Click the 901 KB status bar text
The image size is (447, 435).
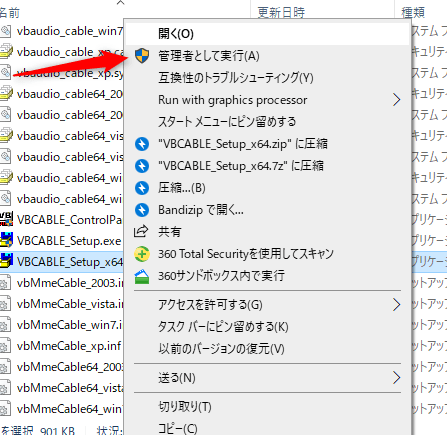click(x=57, y=430)
